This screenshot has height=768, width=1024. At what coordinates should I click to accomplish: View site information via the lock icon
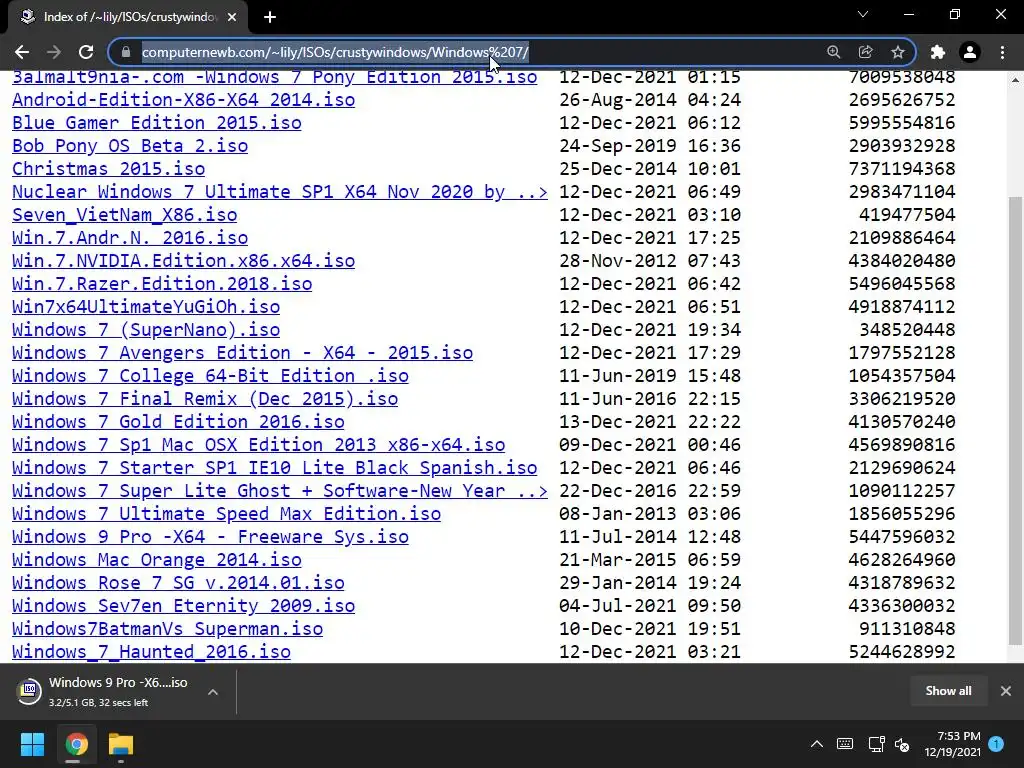[x=126, y=52]
